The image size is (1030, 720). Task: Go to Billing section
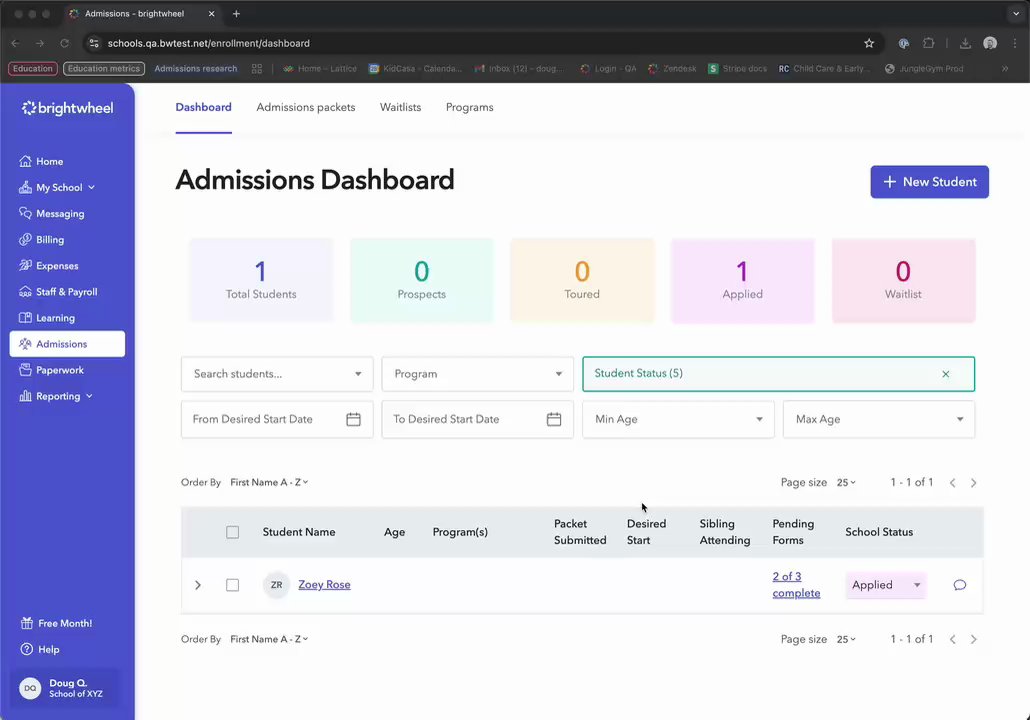[x=41, y=240]
